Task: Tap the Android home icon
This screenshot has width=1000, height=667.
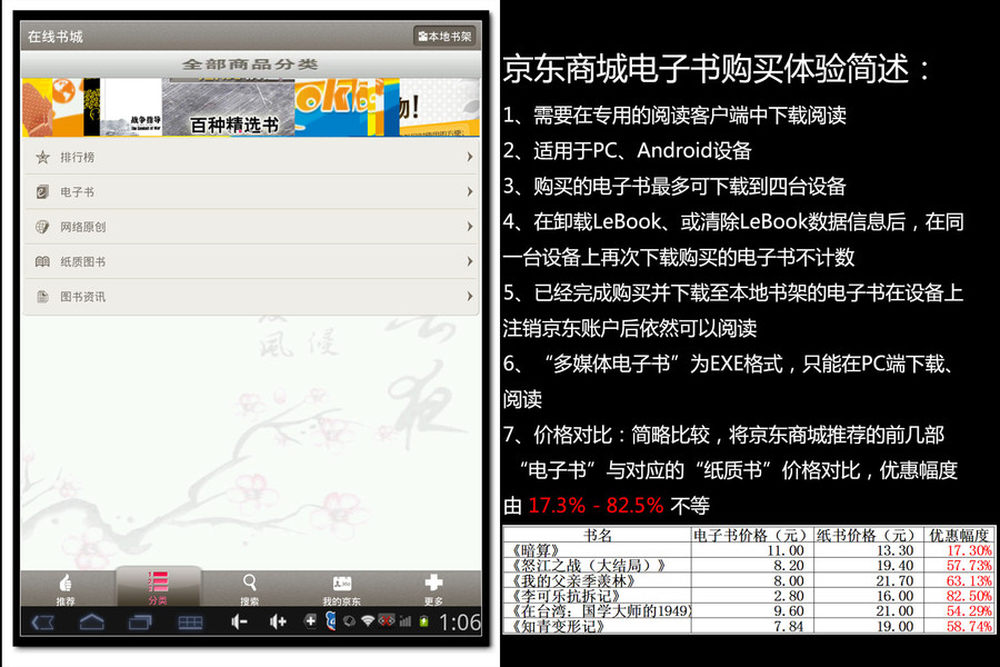Action: (91, 622)
